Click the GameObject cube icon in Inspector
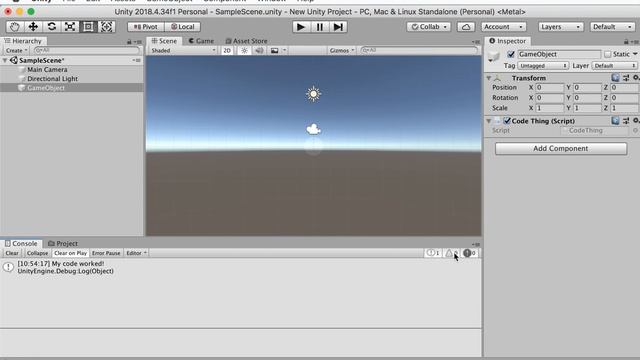The height and width of the screenshot is (360, 640). [x=494, y=56]
